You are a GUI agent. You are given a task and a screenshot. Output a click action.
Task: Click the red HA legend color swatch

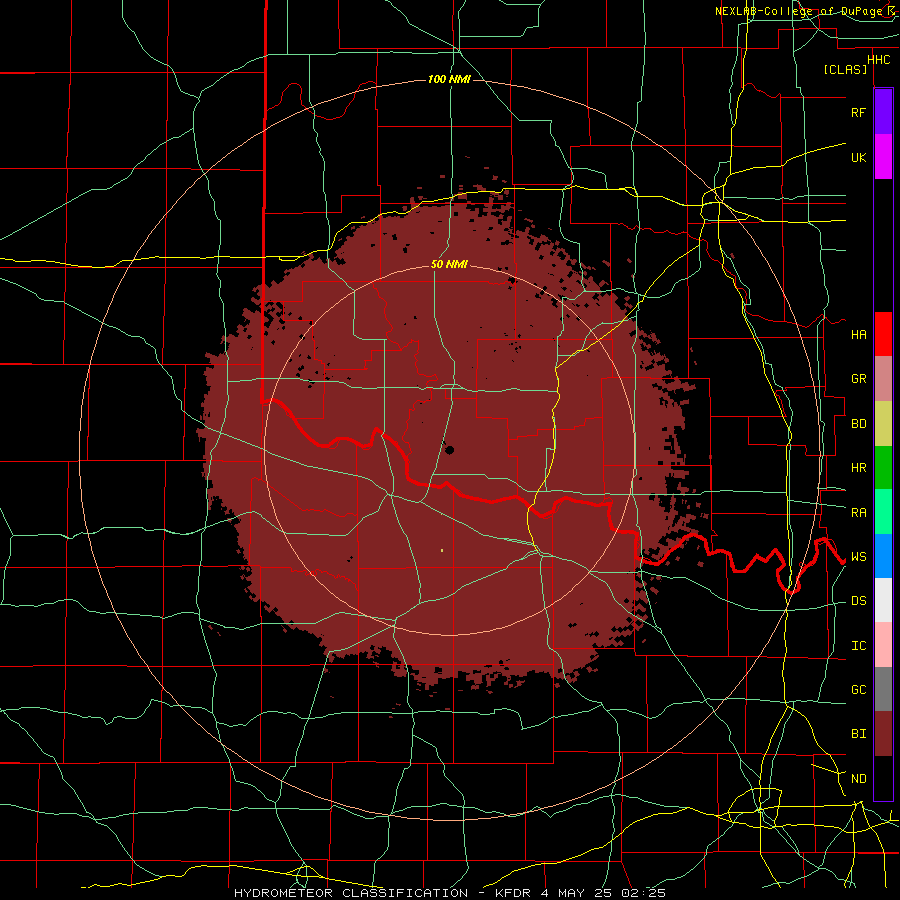click(883, 334)
